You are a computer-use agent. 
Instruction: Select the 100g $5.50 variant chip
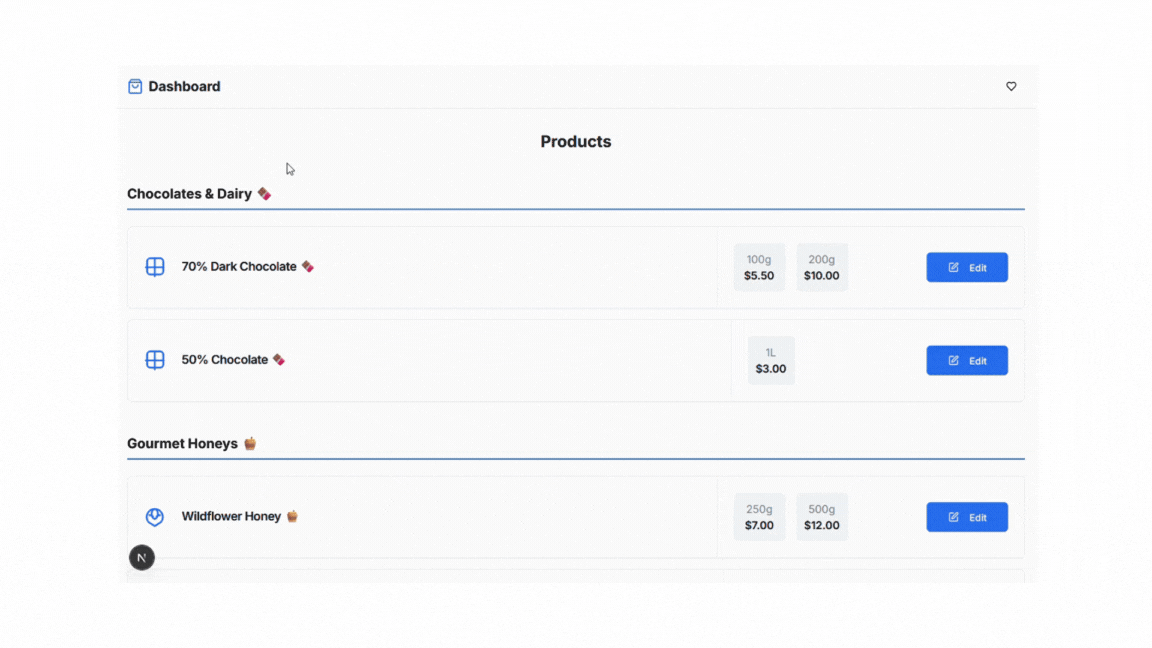[x=759, y=267]
